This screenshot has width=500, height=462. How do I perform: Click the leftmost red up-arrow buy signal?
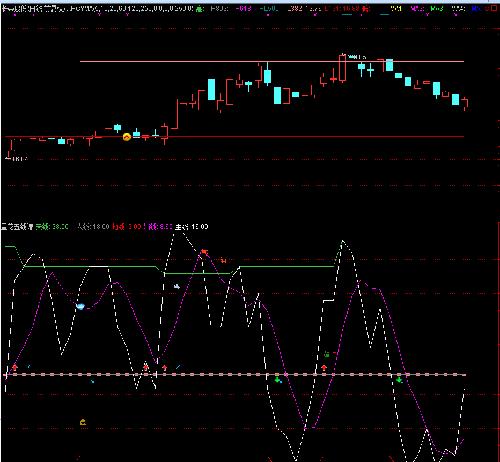pos(15,367)
